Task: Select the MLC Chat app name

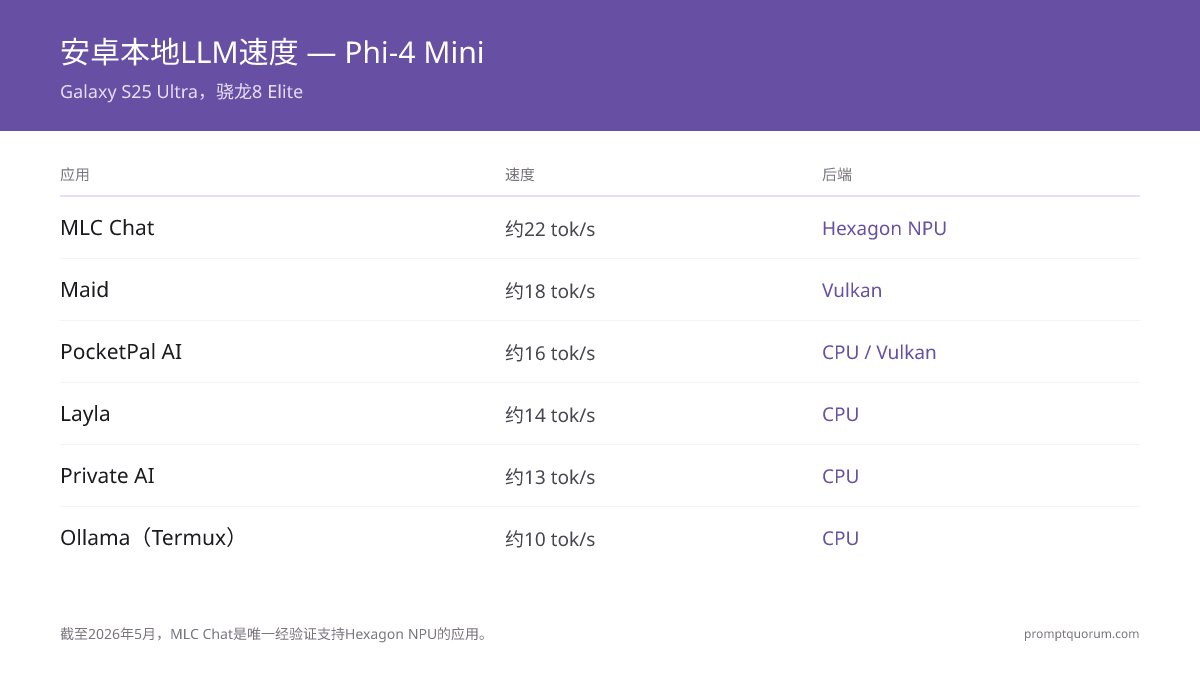Action: click(x=107, y=228)
